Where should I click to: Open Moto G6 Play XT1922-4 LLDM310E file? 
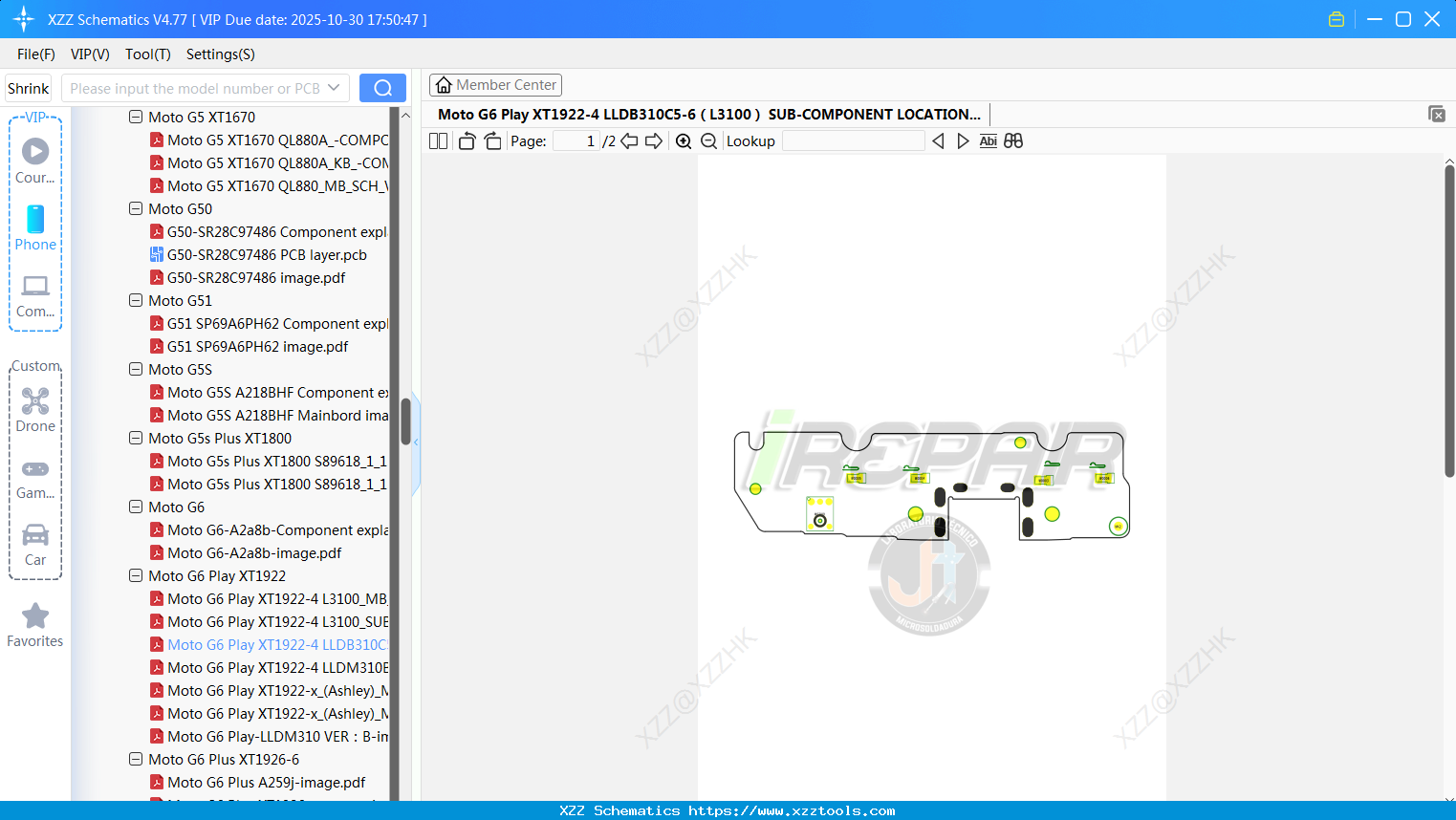(x=277, y=668)
